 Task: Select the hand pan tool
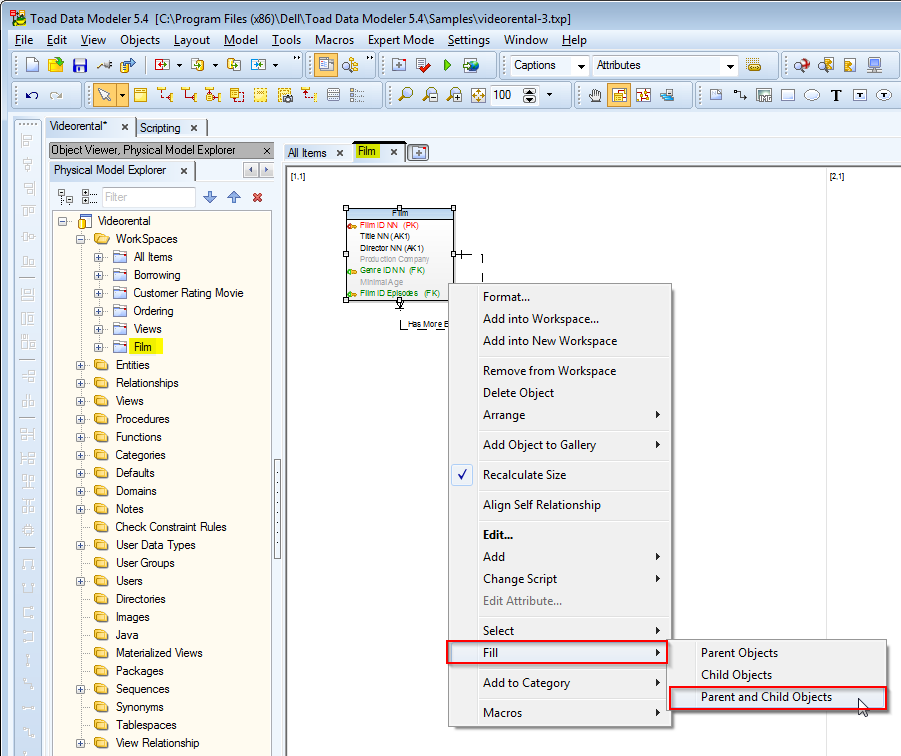[x=595, y=95]
